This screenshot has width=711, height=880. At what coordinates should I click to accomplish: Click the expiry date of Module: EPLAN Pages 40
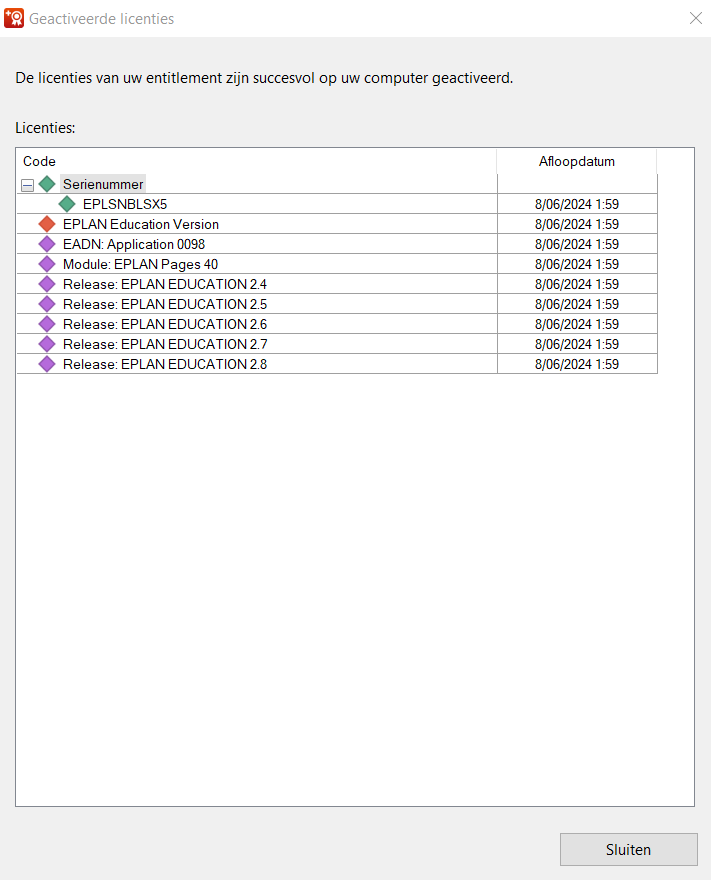(576, 264)
